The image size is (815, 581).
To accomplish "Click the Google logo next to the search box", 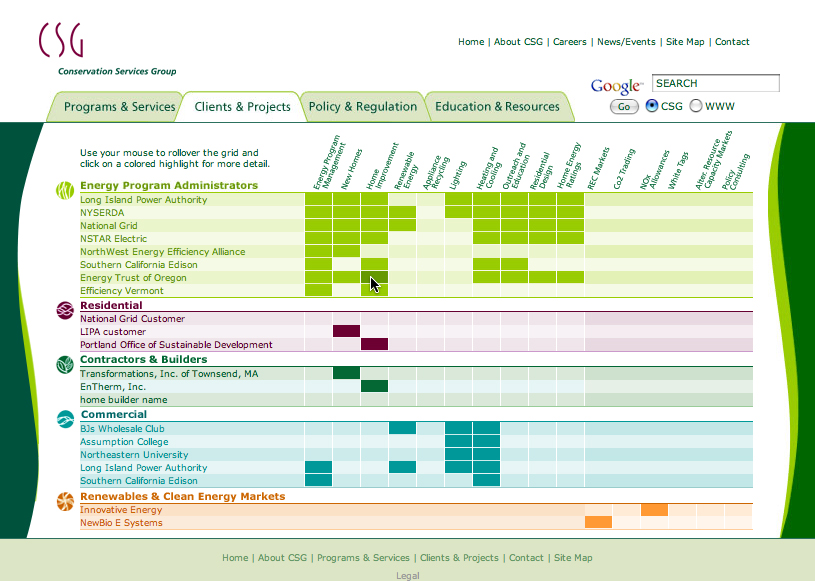I will pyautogui.click(x=616, y=86).
